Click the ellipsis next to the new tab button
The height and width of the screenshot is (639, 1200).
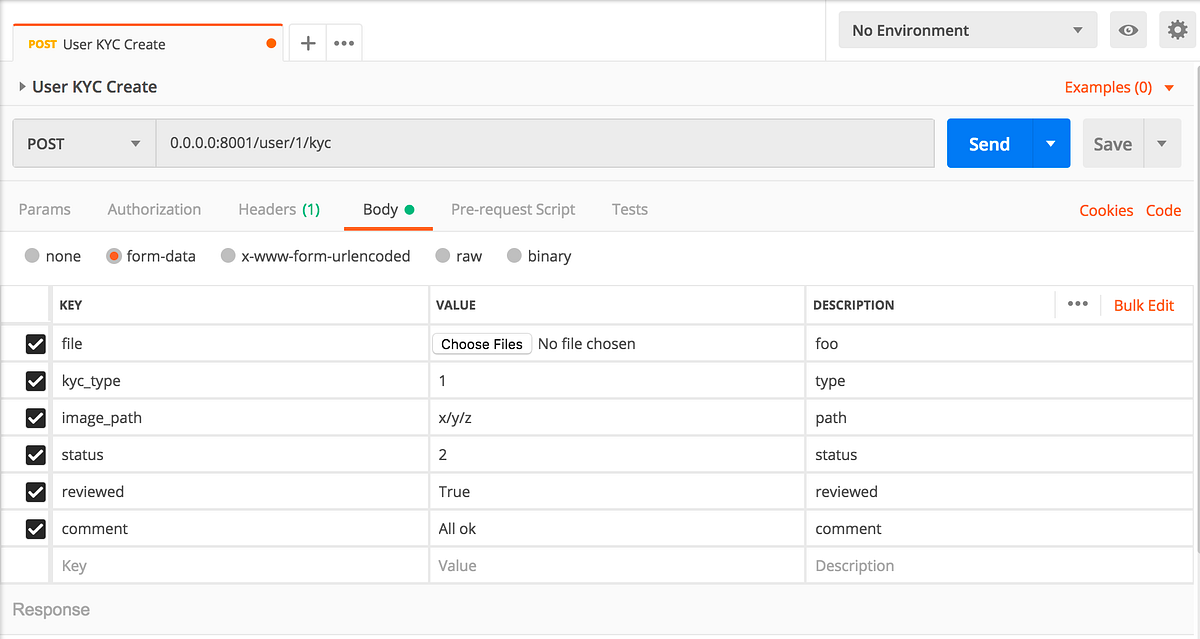[344, 43]
